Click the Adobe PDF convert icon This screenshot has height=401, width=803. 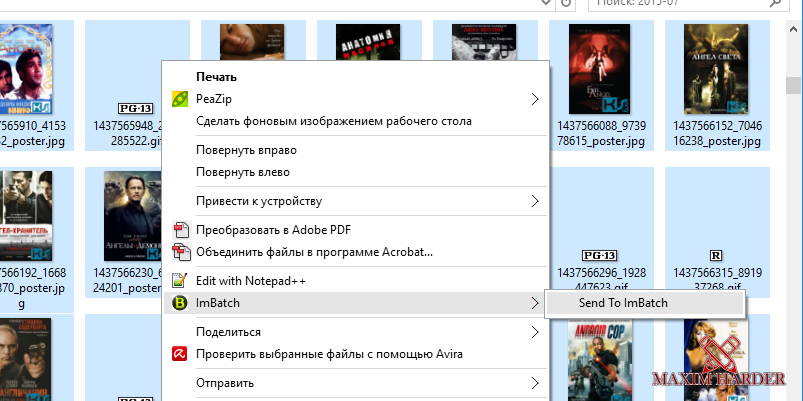(180, 229)
